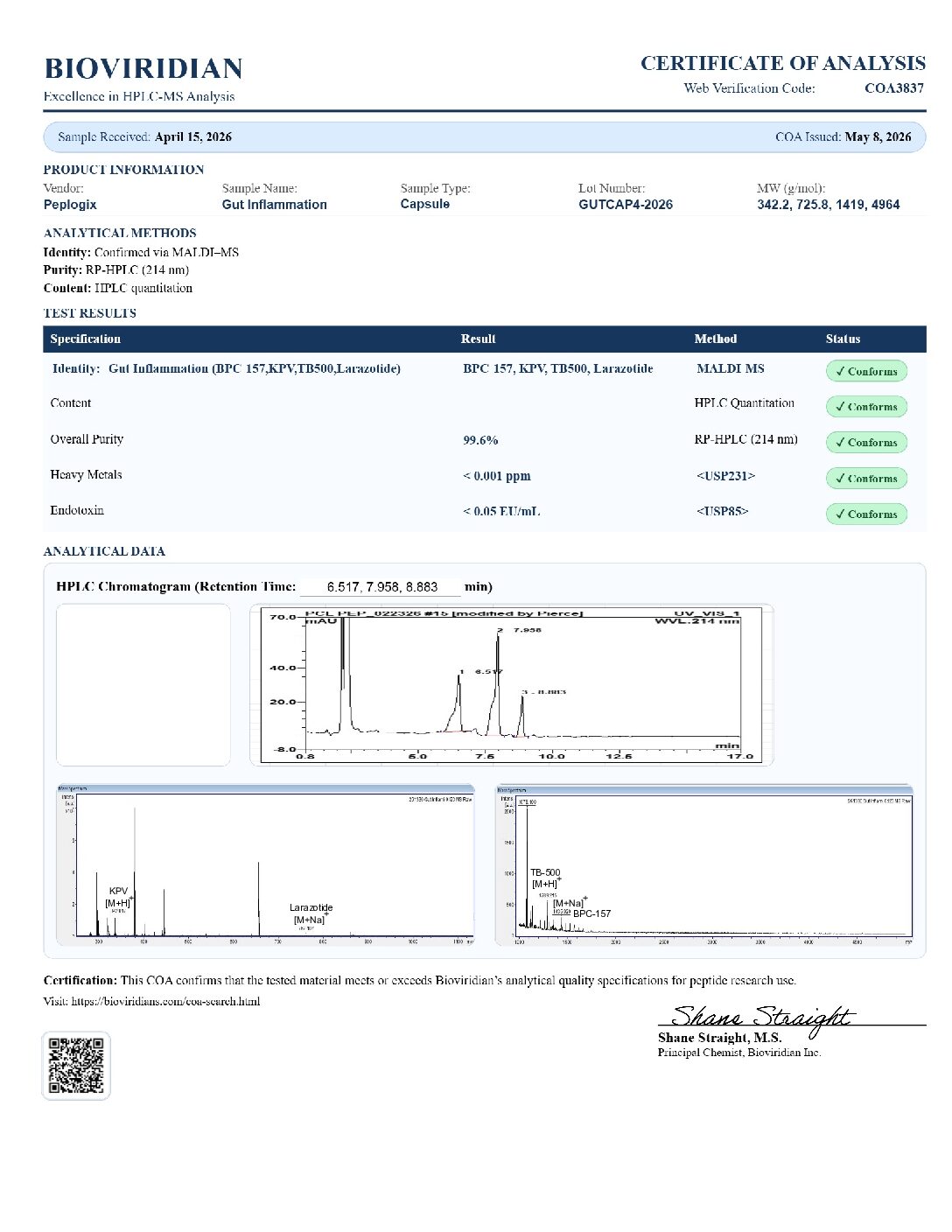Click the HPLC Quantitation method cell
Viewport: 952px width, 1232px height.
[745, 403]
